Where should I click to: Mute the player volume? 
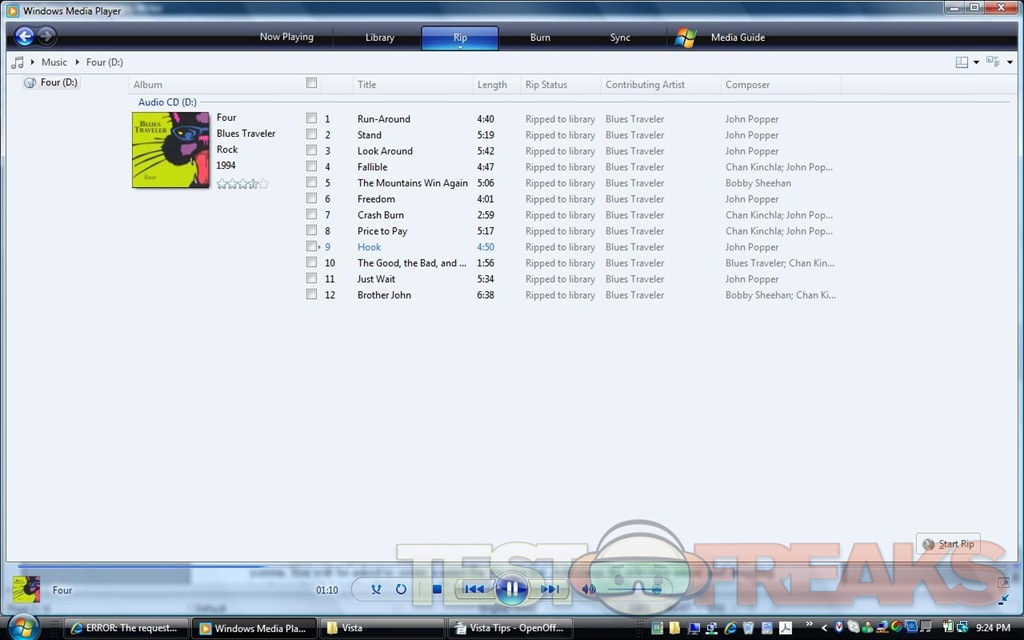click(x=589, y=590)
